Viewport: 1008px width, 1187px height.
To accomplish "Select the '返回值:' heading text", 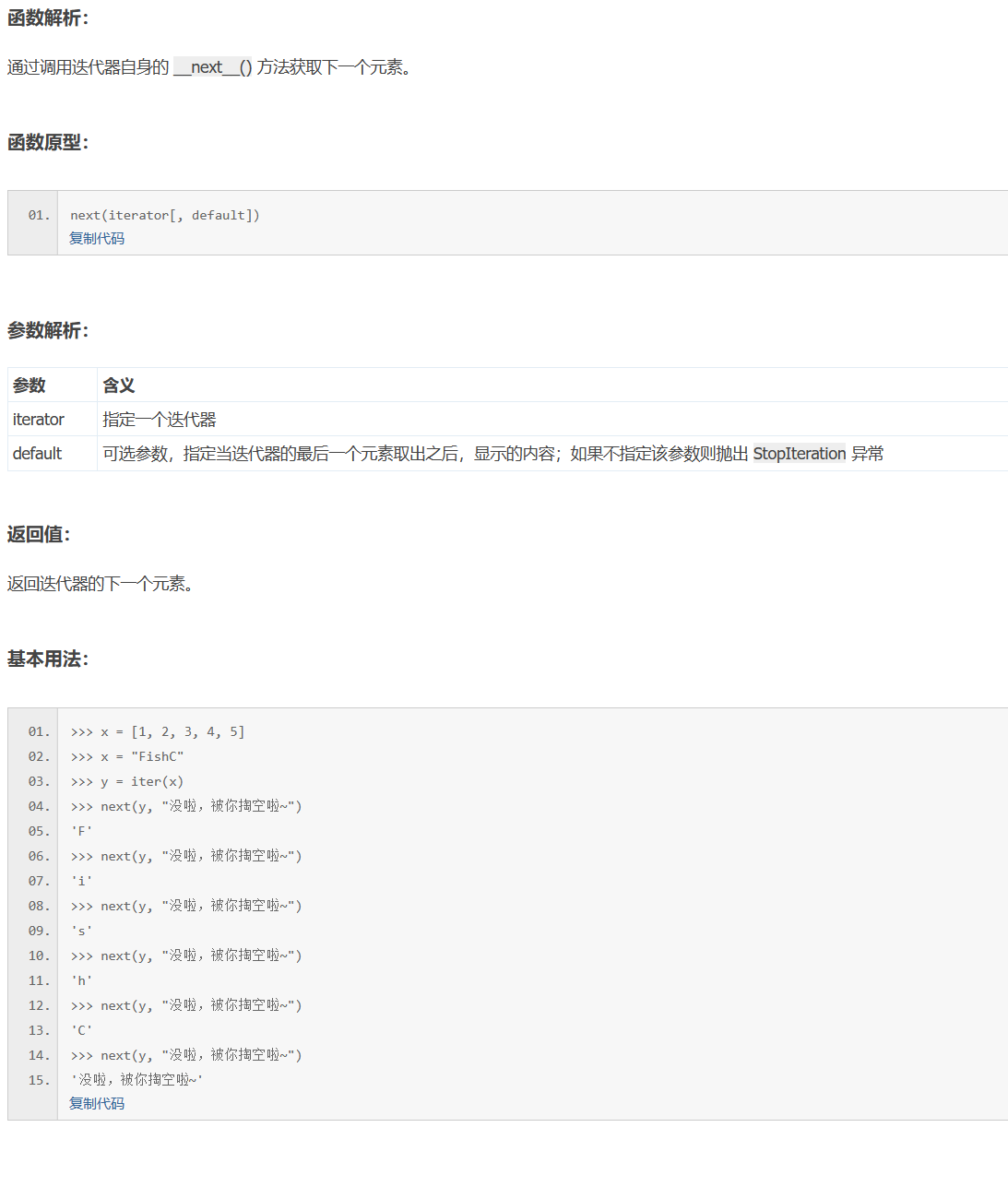I will (x=39, y=534).
